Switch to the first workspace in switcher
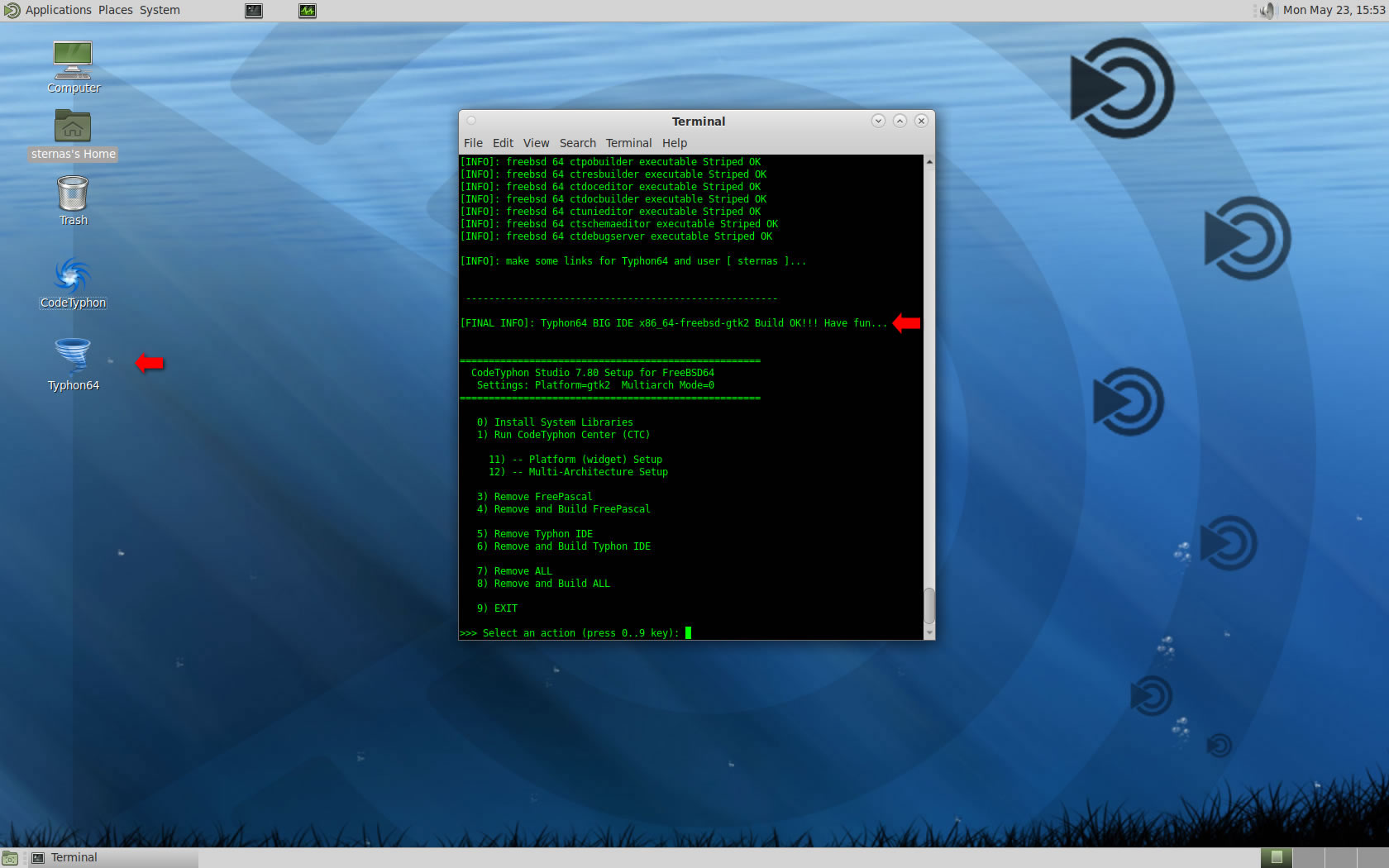The image size is (1389, 868). [1277, 858]
